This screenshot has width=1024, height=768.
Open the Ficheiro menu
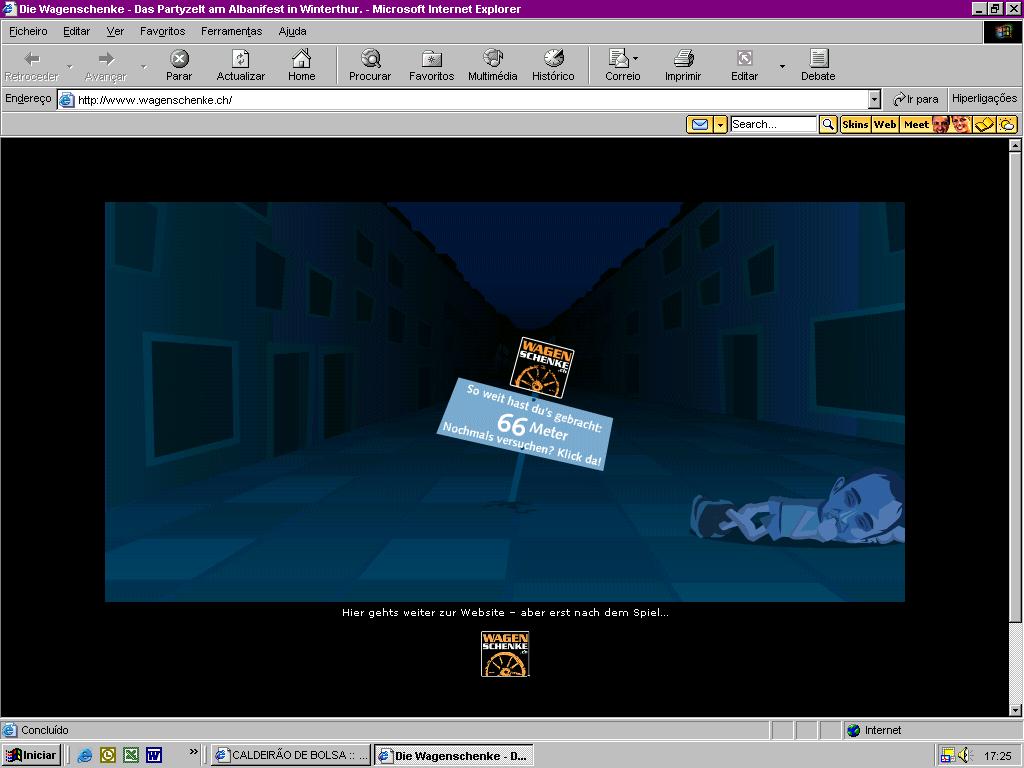[28, 31]
